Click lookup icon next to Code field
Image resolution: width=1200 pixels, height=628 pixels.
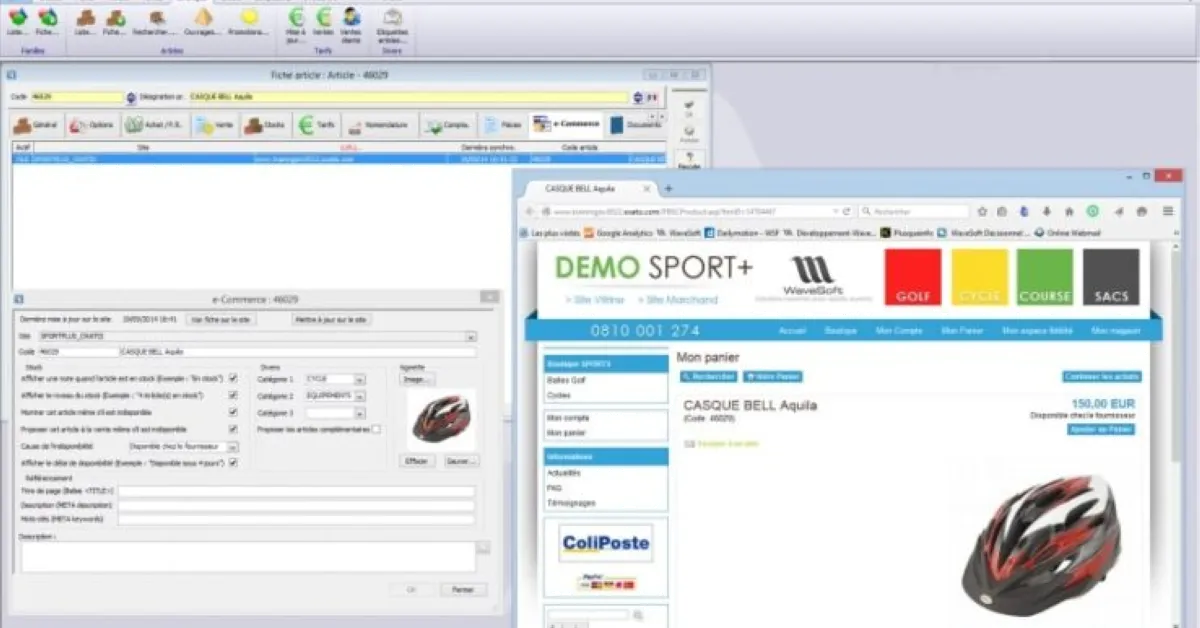(x=130, y=97)
